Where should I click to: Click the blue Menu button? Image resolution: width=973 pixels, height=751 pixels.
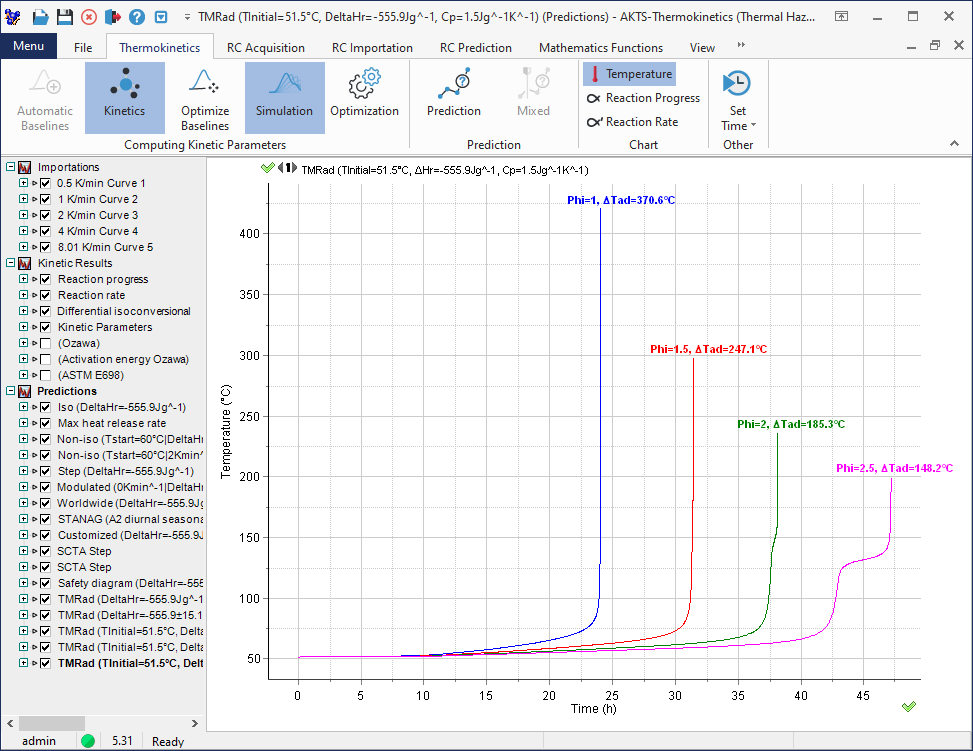pos(28,47)
